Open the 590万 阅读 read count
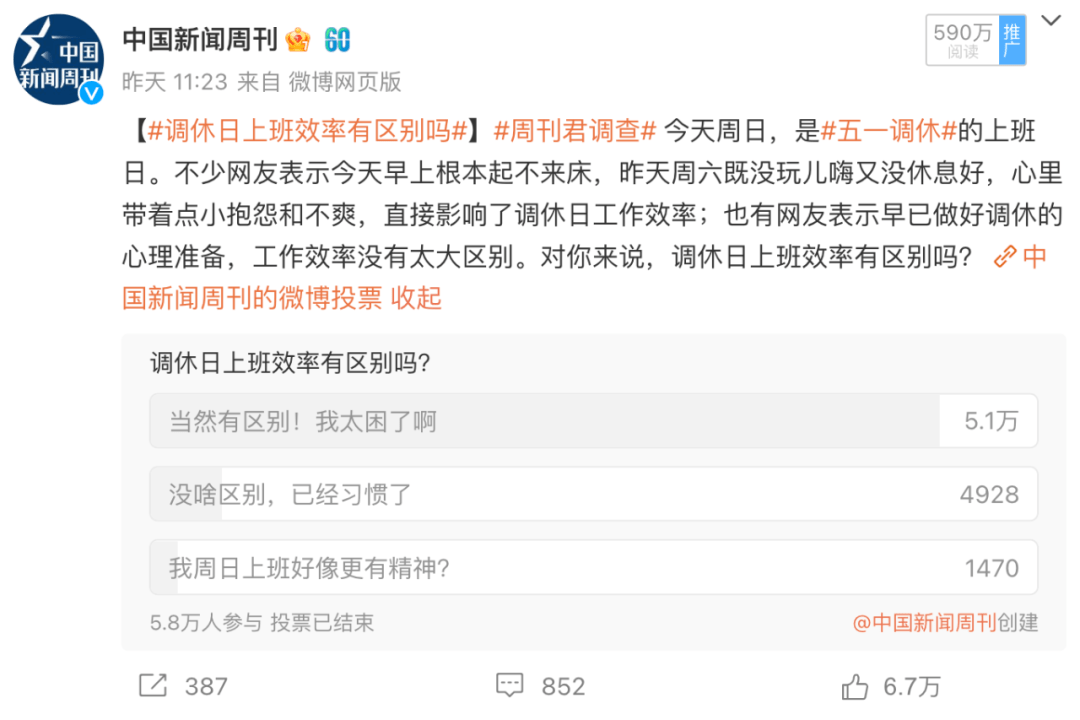Screen dimensions: 1080x720 coord(963,41)
